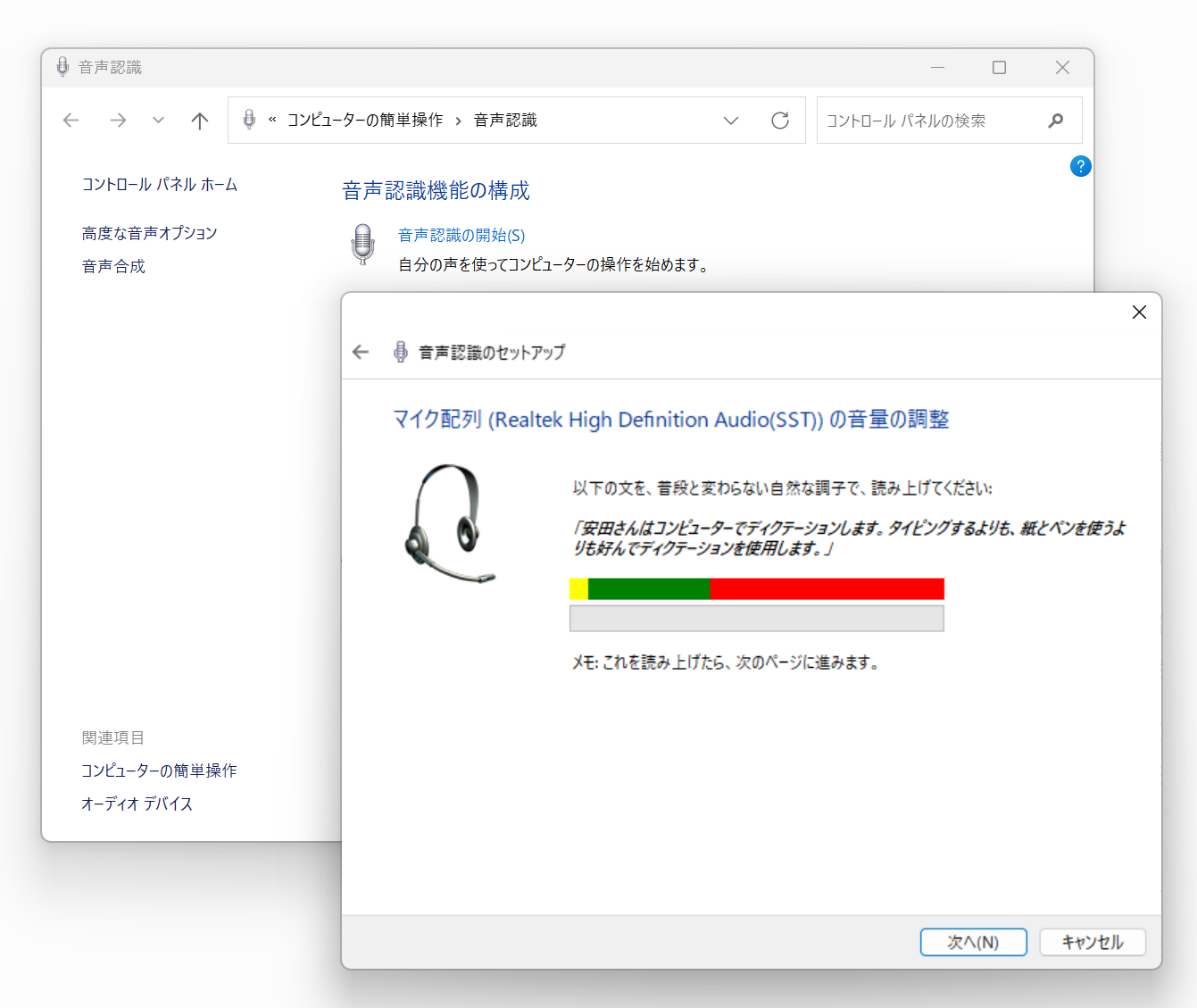This screenshot has width=1197, height=1008.
Task: Click the microphone icon in the title bar
Action: point(61,67)
